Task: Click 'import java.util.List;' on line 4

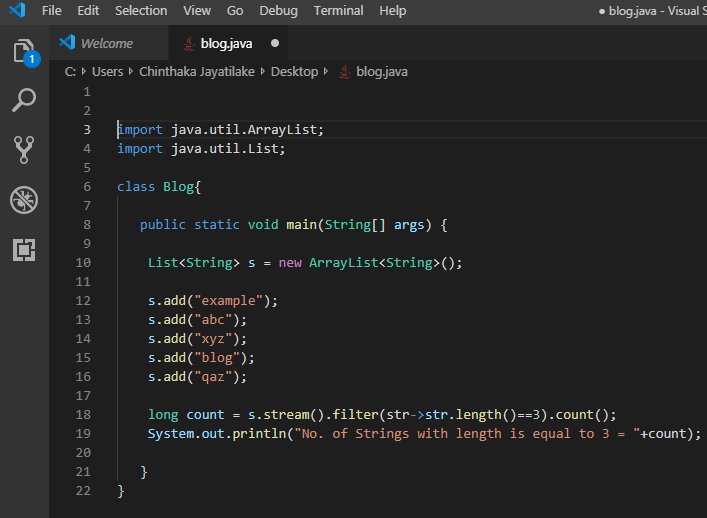Action: (x=201, y=149)
